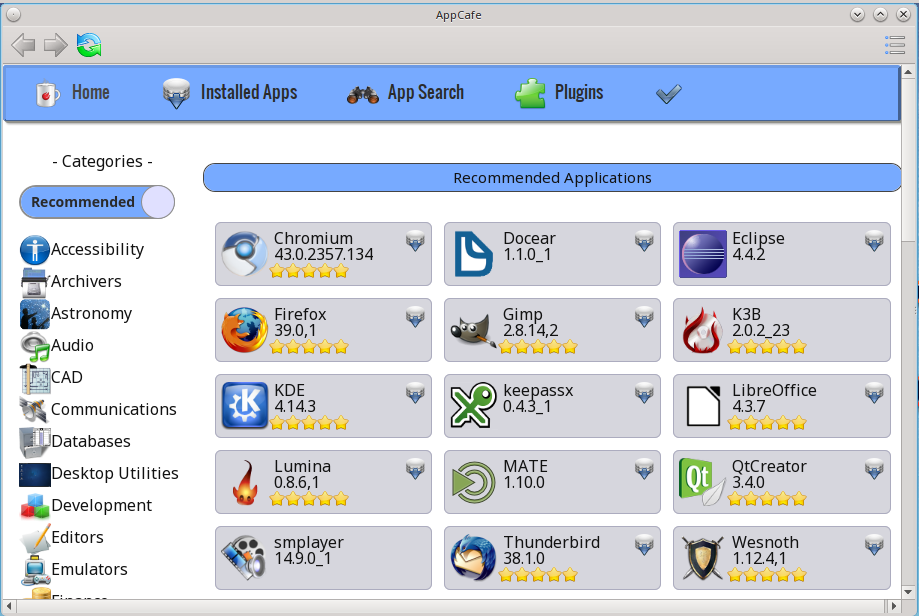Install keepassx via its download icon

[644, 393]
